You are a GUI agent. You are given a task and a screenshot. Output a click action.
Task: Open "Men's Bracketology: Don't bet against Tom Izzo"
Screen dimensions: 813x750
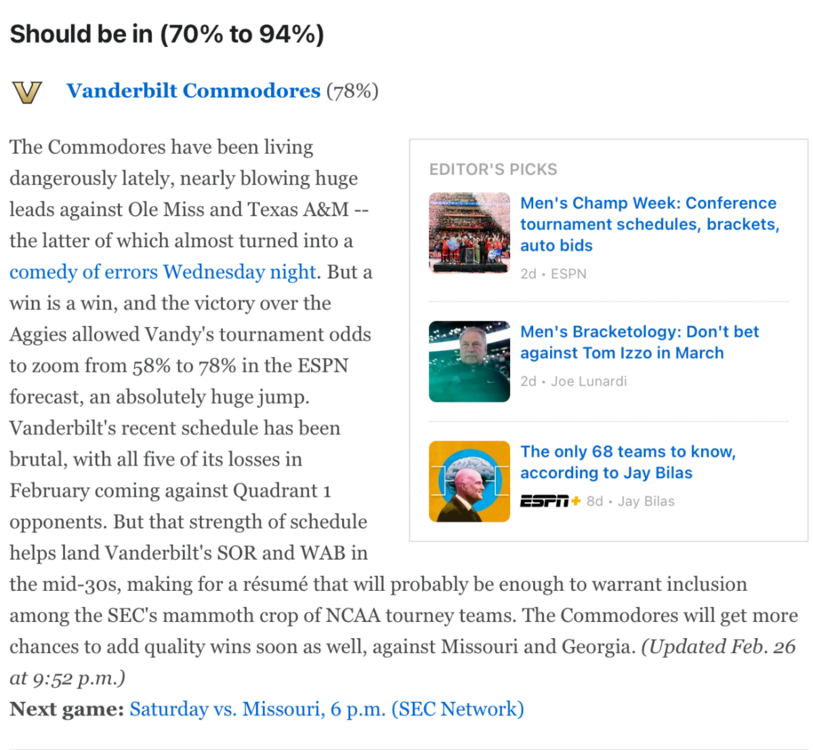tap(641, 342)
